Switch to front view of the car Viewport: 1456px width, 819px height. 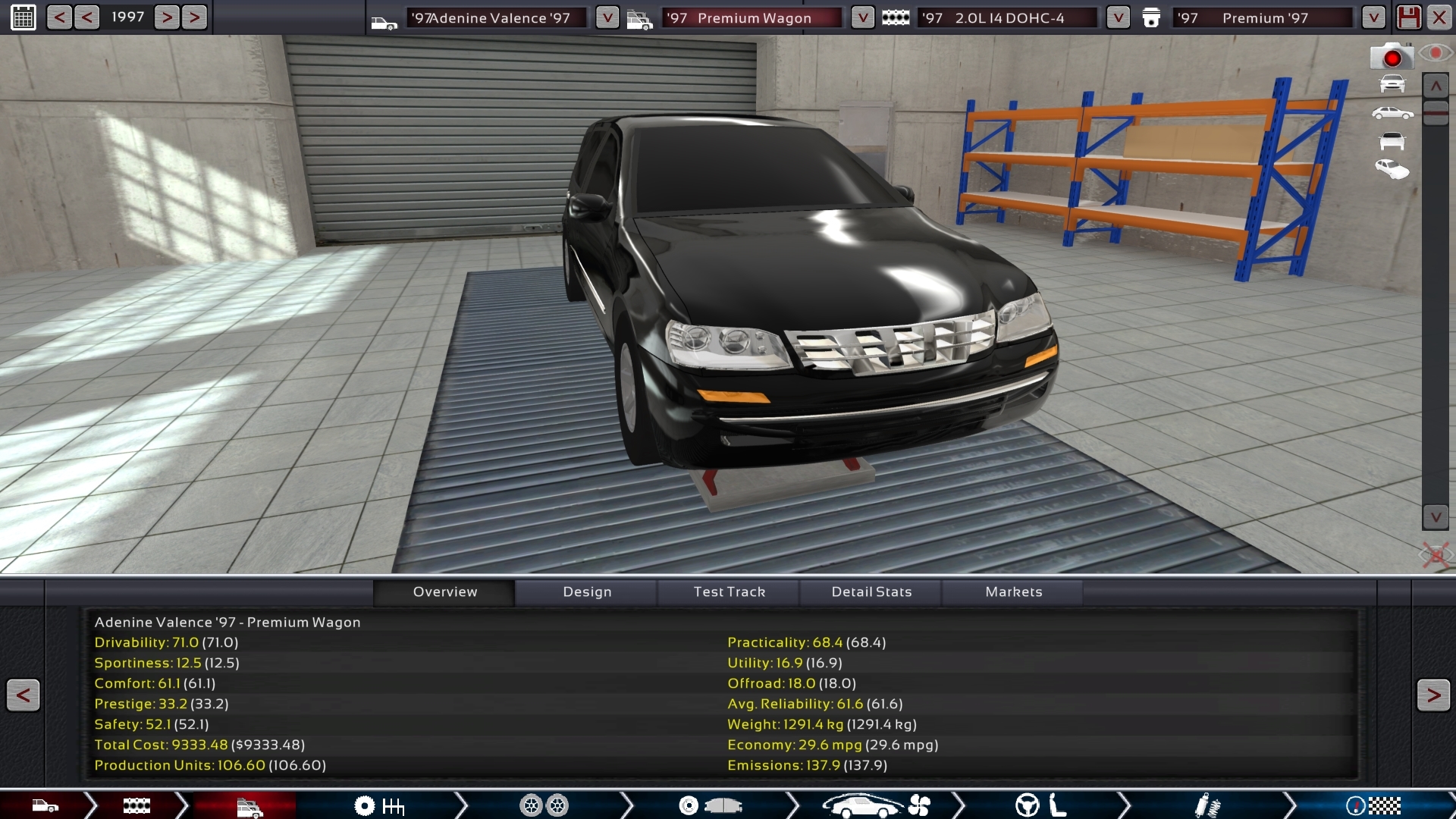click(1392, 84)
